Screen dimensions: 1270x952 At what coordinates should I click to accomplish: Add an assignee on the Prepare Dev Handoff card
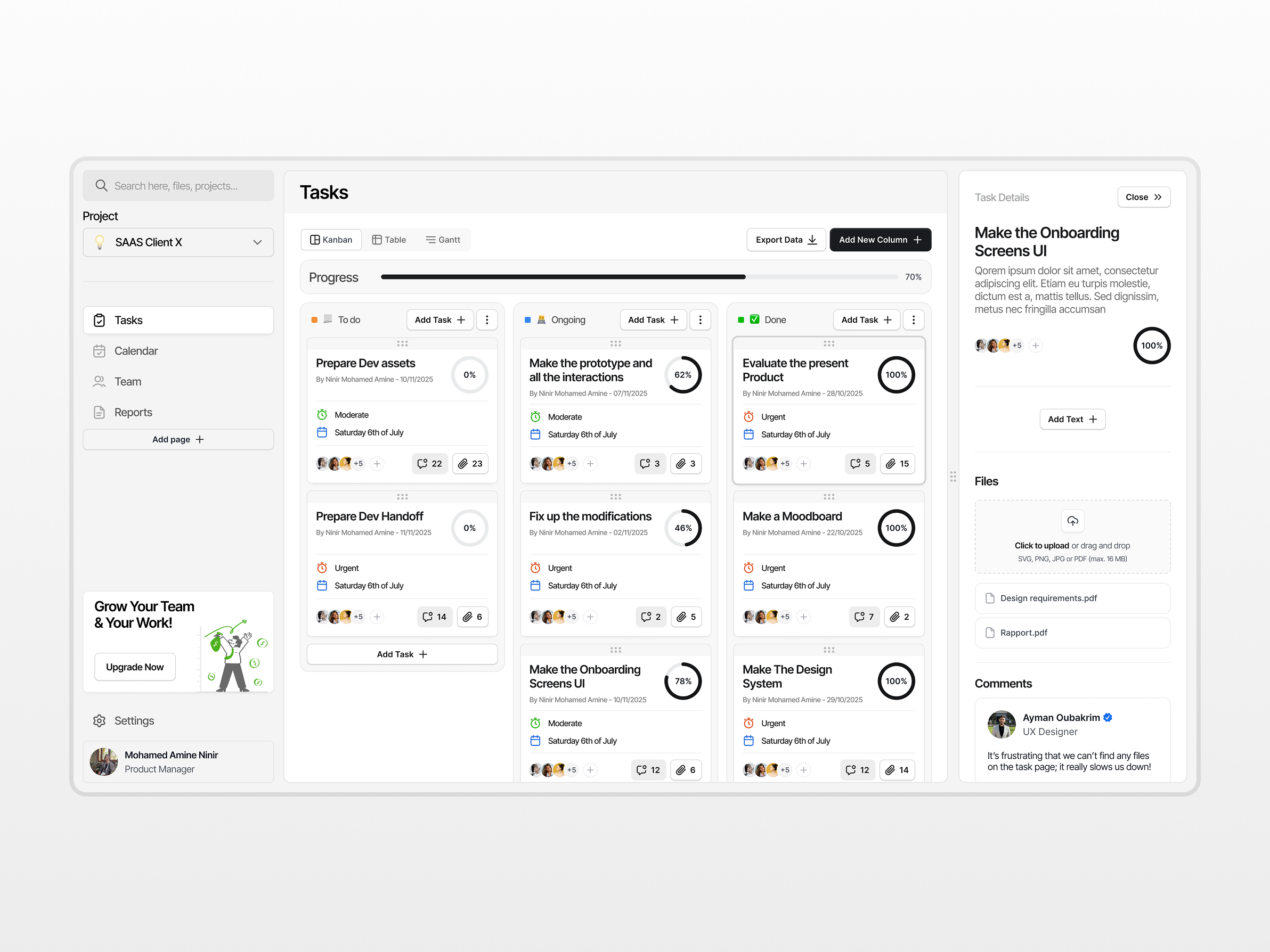pos(377,617)
